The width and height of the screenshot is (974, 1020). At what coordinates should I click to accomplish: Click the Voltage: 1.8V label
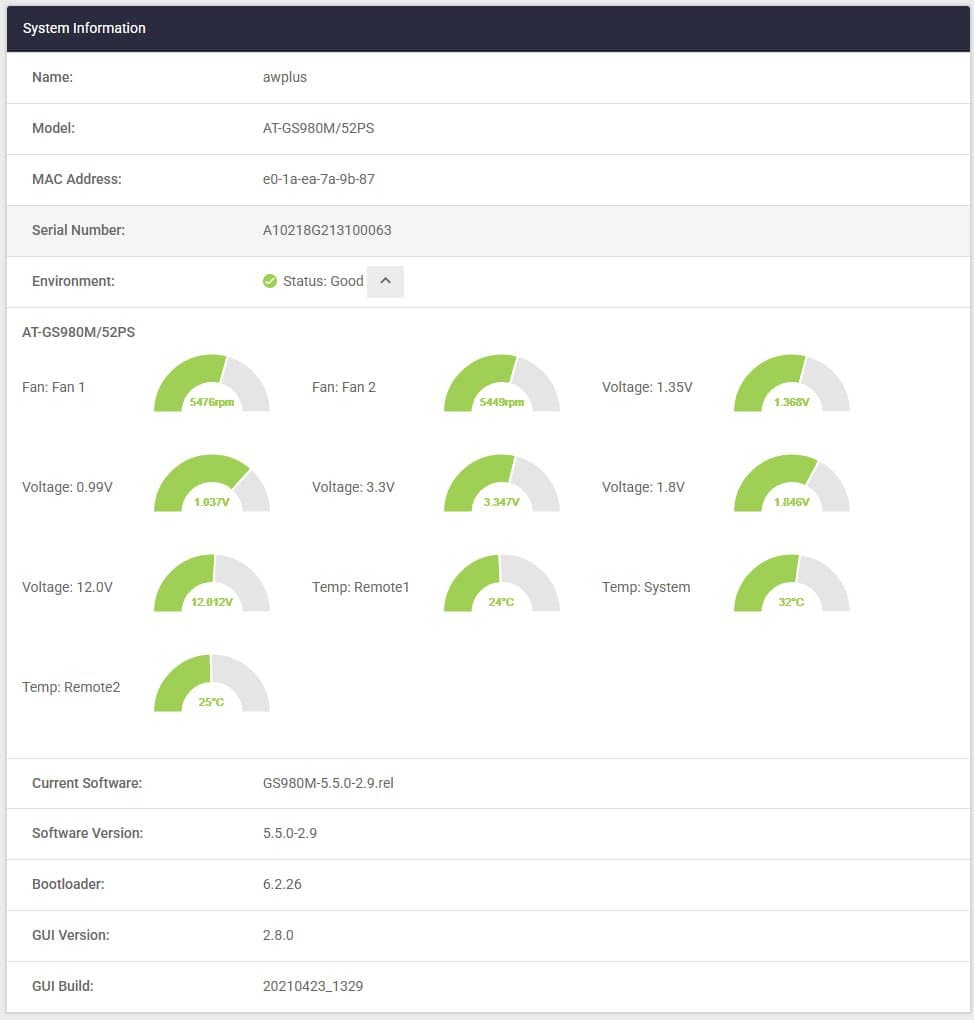[x=643, y=487]
